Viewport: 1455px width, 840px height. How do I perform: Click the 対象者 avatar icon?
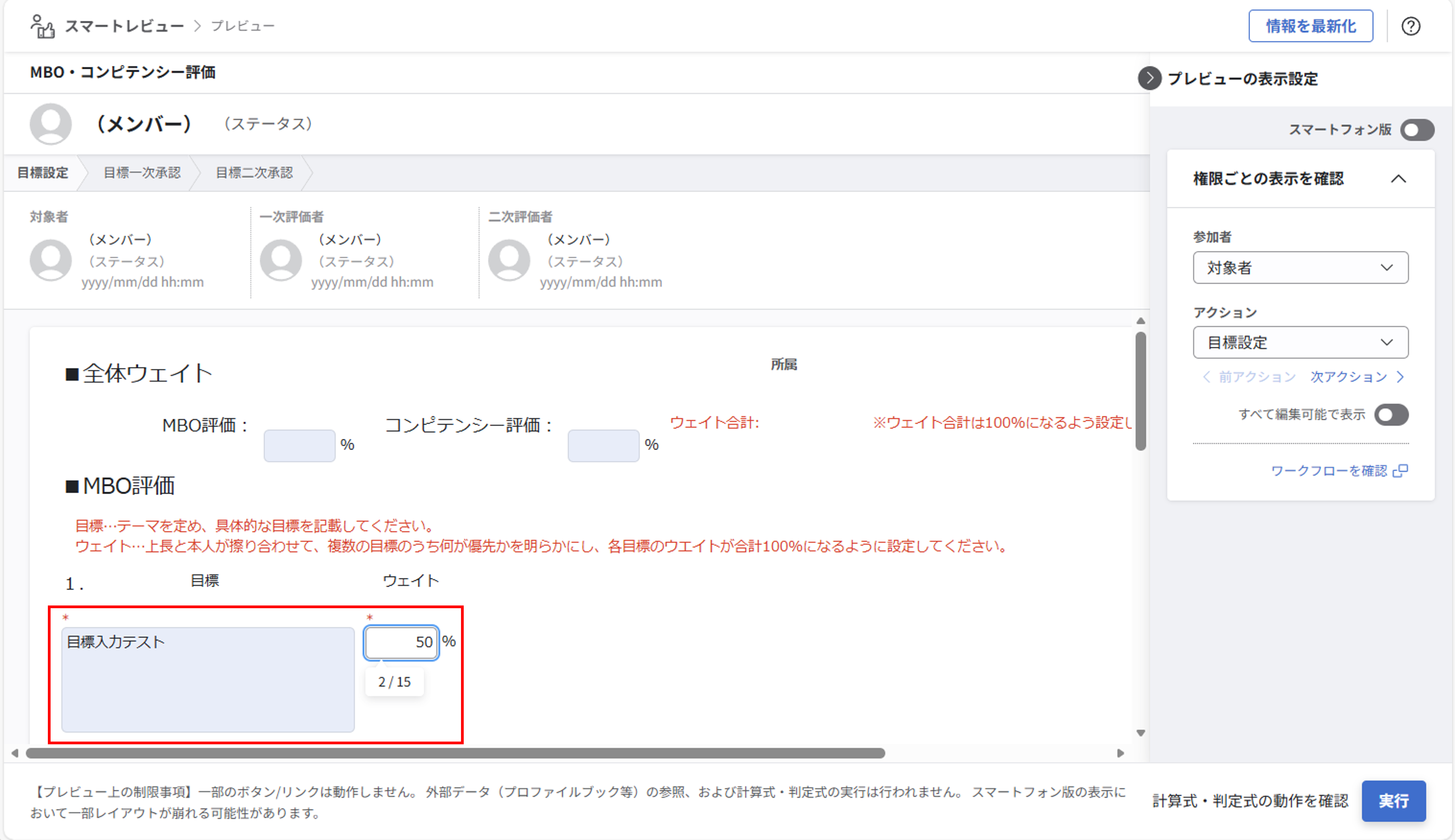coord(51,260)
